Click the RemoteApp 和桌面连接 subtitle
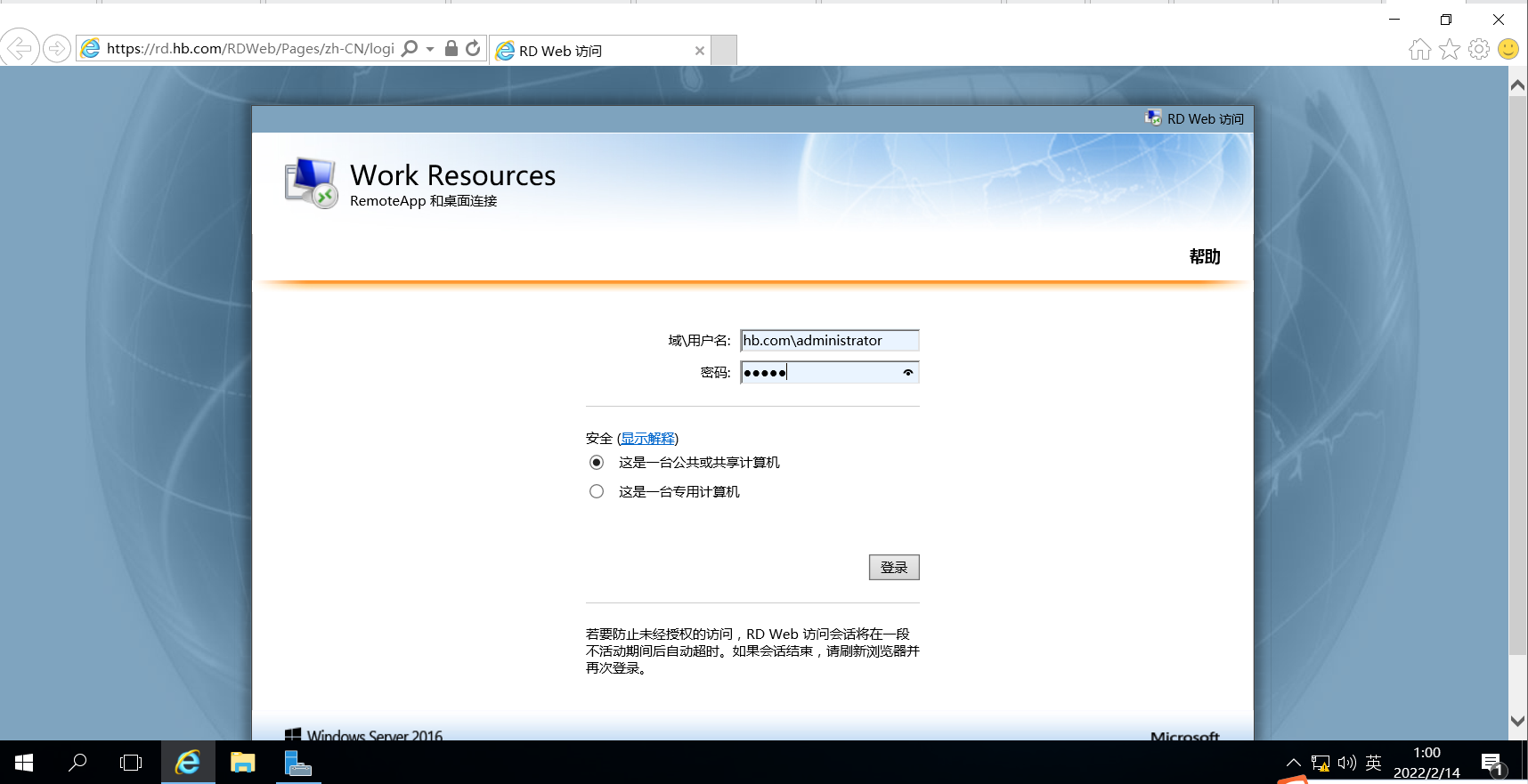The height and width of the screenshot is (784, 1528). tap(423, 201)
